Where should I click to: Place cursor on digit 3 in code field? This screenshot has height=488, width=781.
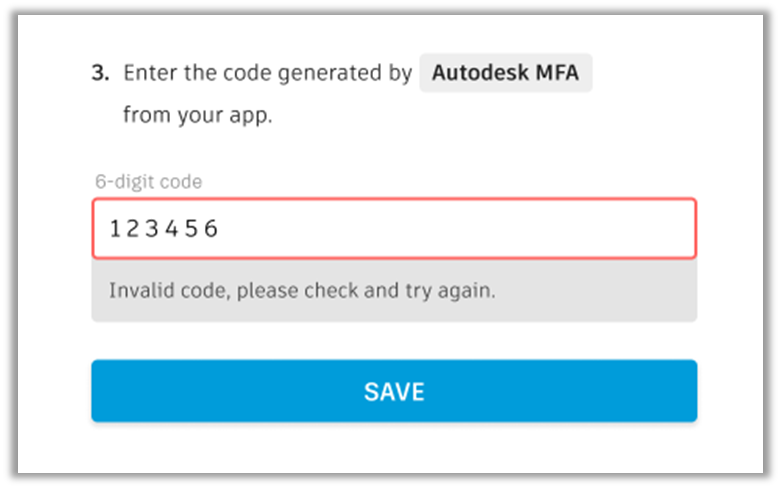[x=150, y=229]
